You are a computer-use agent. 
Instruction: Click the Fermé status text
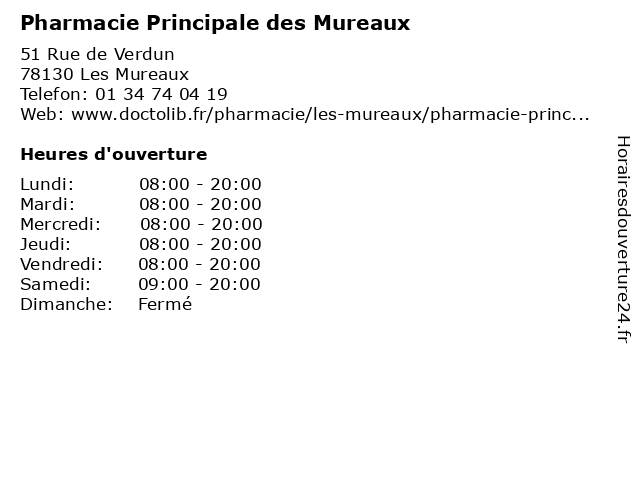(165, 304)
